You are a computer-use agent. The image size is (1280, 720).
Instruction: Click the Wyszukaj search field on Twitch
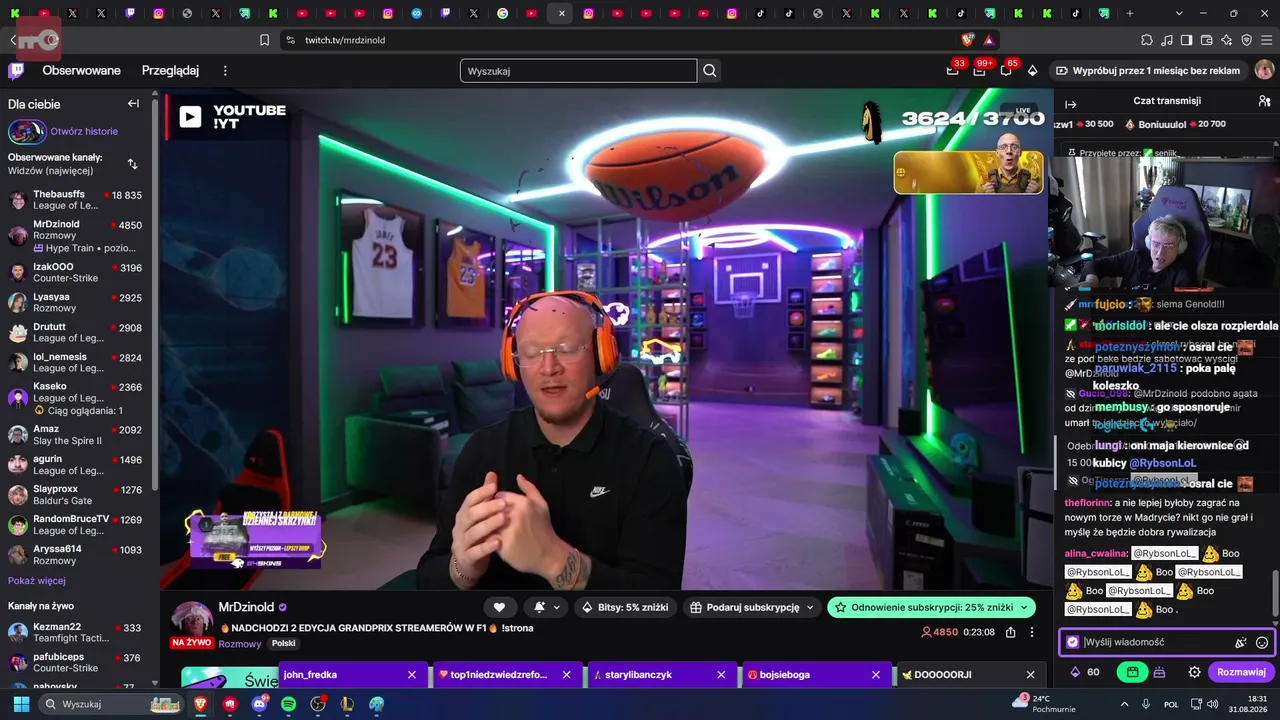[x=578, y=71]
